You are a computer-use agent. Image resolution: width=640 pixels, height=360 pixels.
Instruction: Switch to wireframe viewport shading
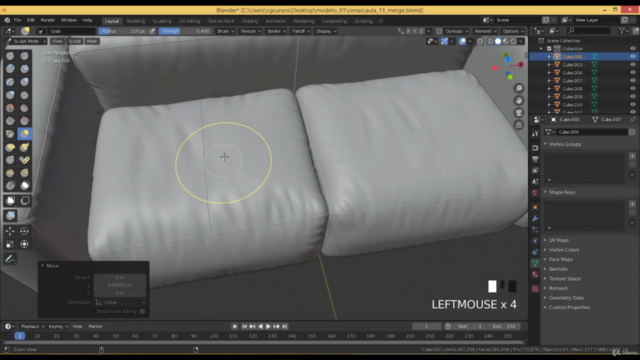[490, 41]
